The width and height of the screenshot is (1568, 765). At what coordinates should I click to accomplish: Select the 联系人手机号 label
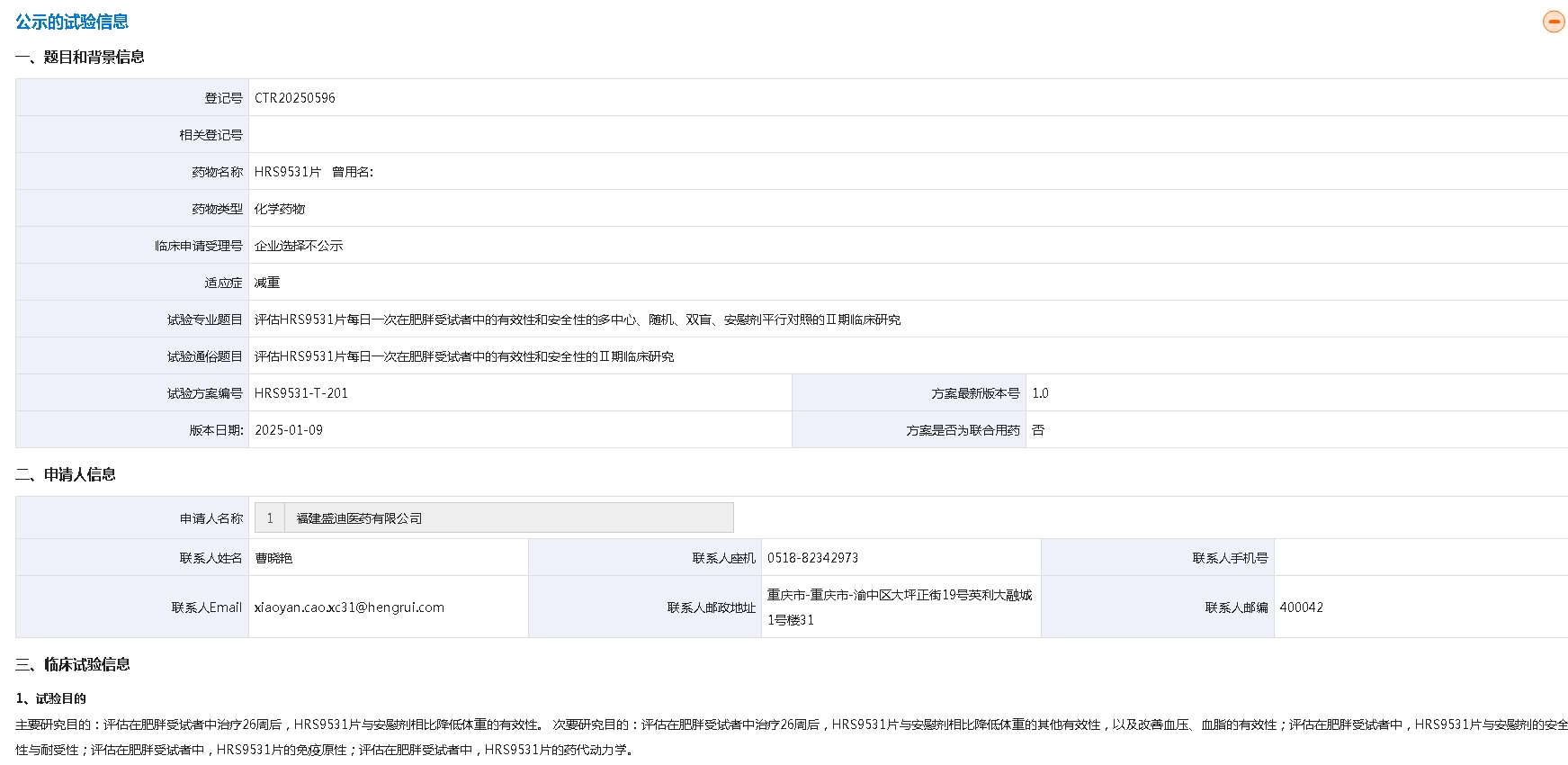pos(1231,558)
